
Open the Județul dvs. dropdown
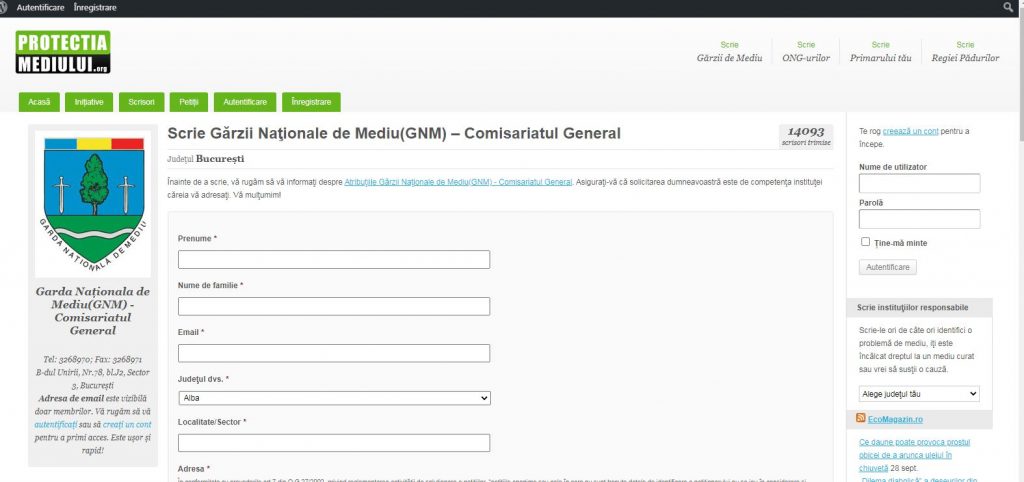pyautogui.click(x=334, y=398)
